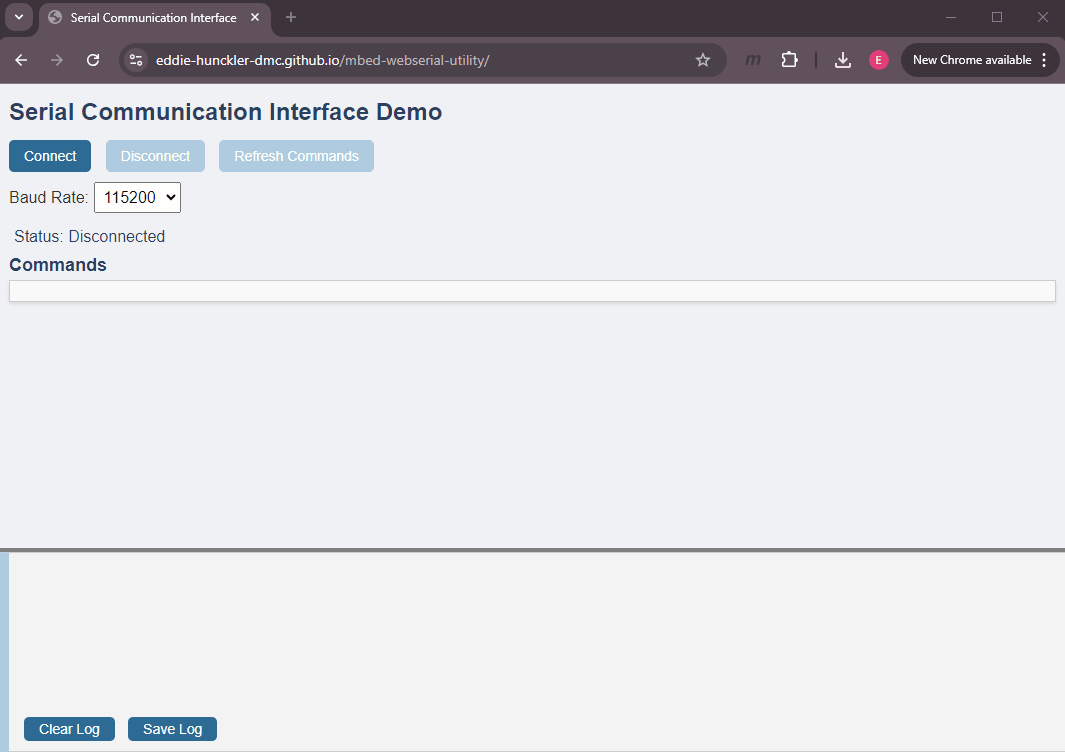Click the faded 'm' extension icon

pyautogui.click(x=753, y=60)
